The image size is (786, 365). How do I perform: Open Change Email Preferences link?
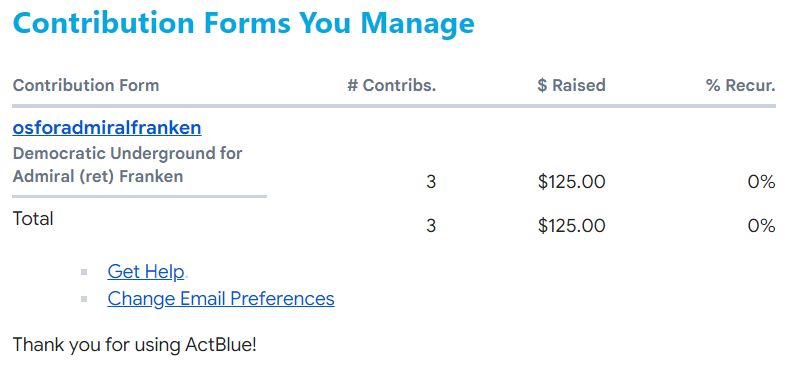(221, 298)
